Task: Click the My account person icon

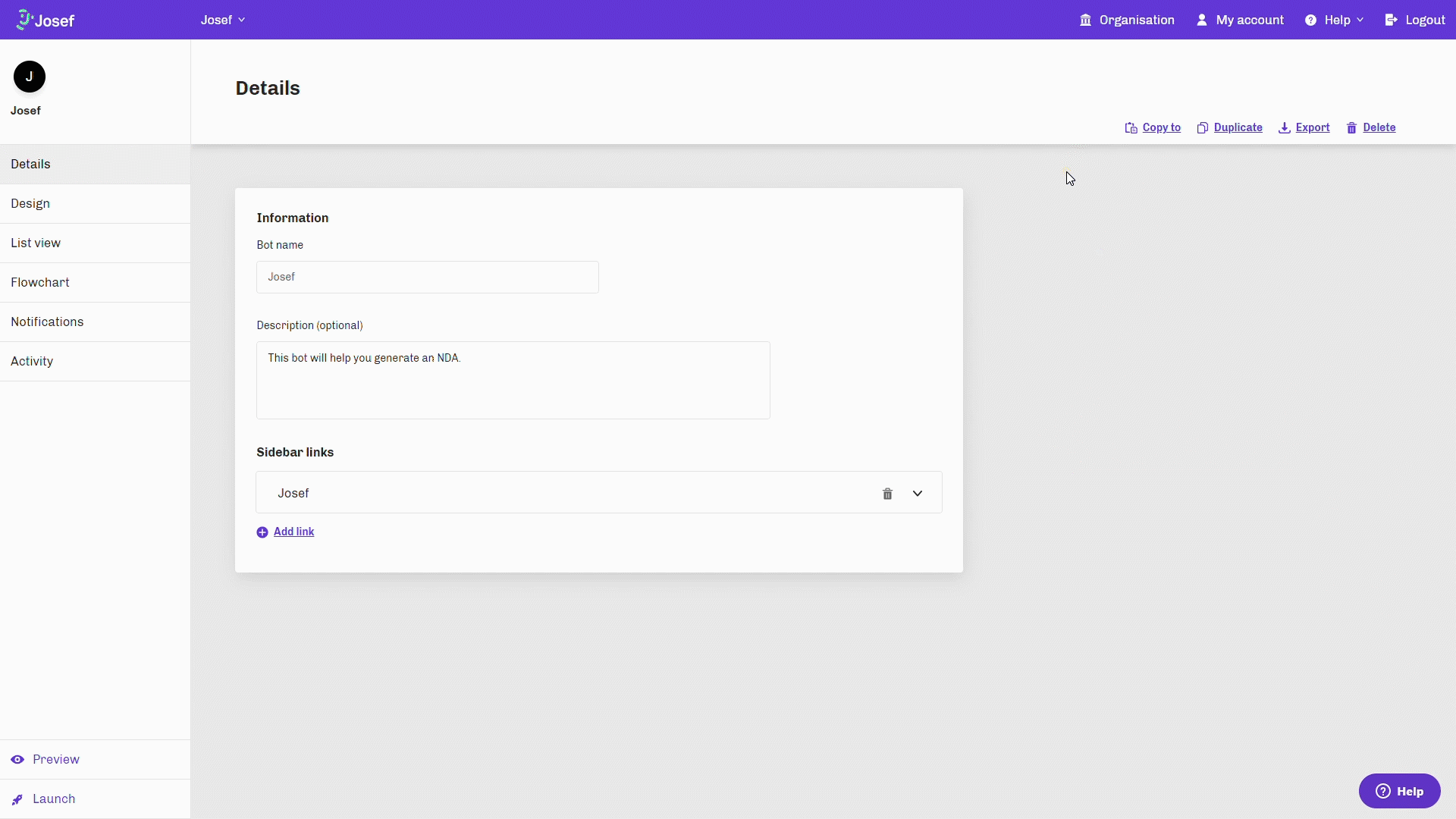Action: pyautogui.click(x=1202, y=20)
